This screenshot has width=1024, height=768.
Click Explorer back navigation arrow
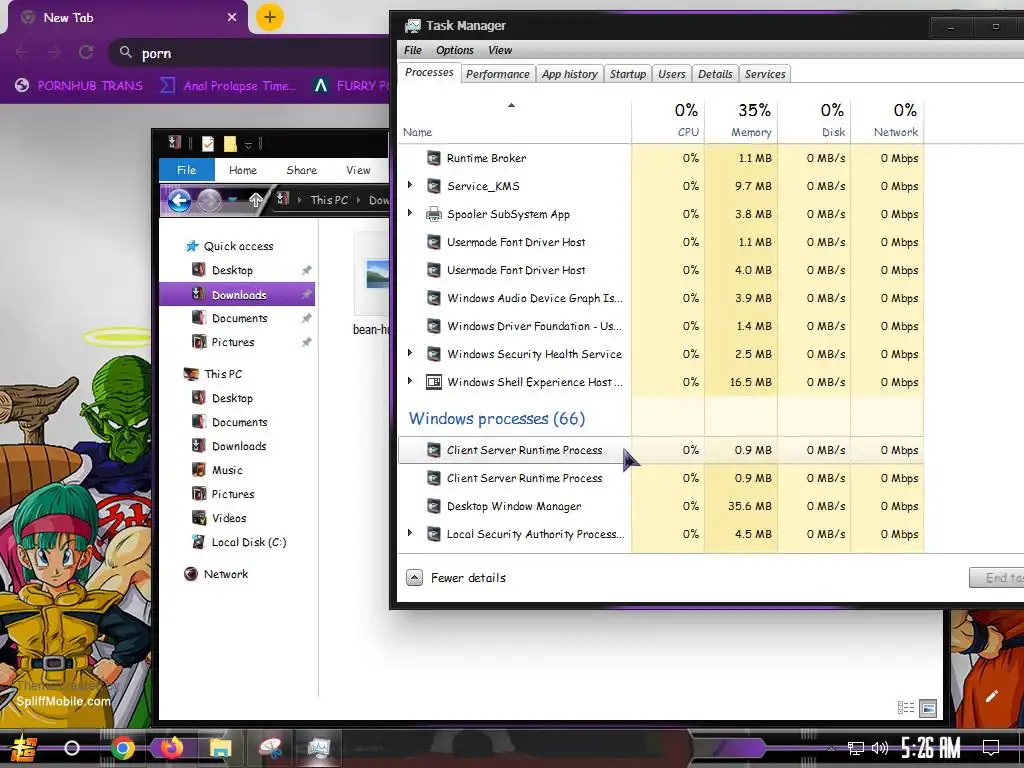click(x=179, y=200)
